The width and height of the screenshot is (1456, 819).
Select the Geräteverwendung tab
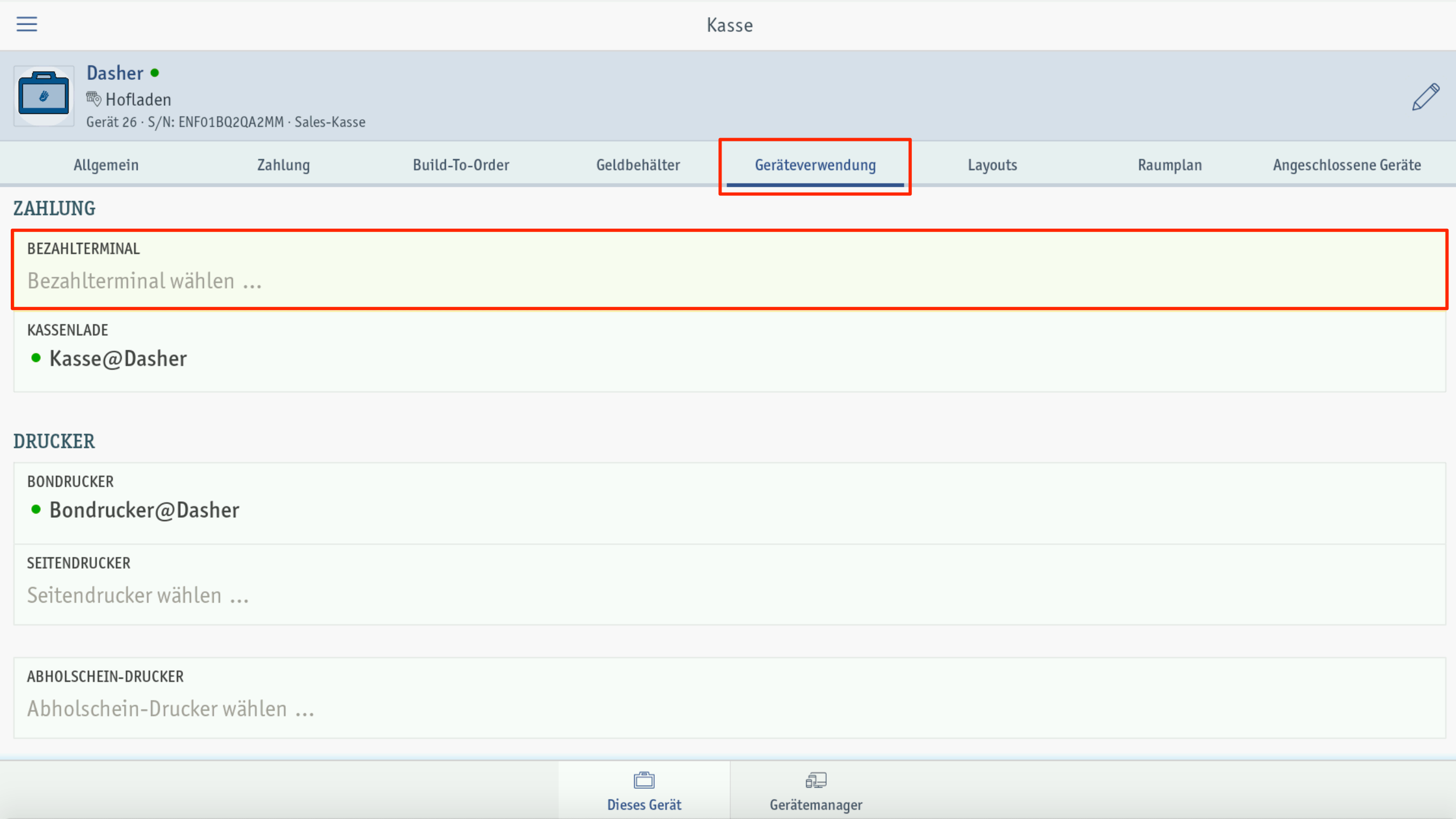tap(815, 165)
